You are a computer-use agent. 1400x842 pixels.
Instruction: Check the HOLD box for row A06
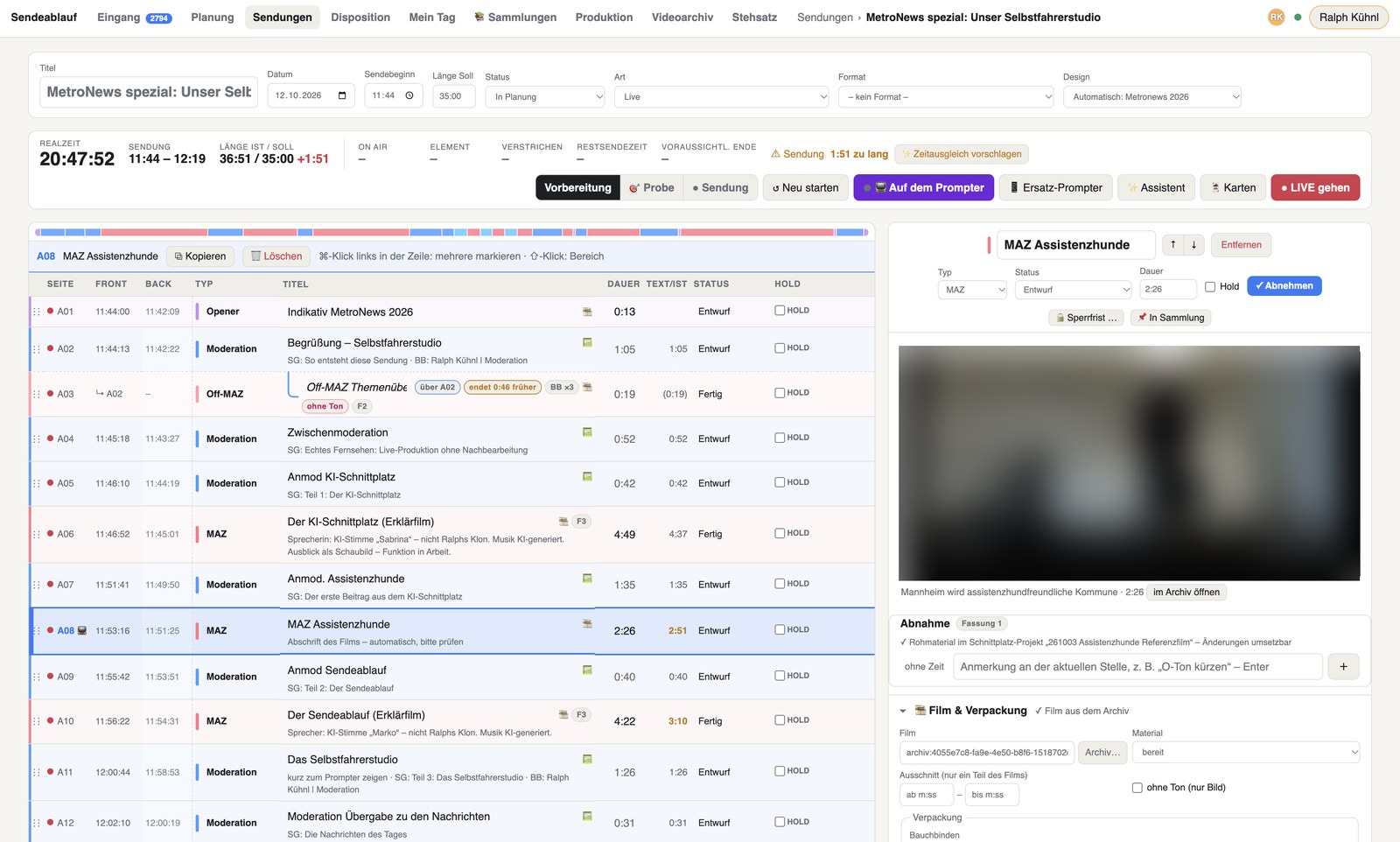pos(780,532)
